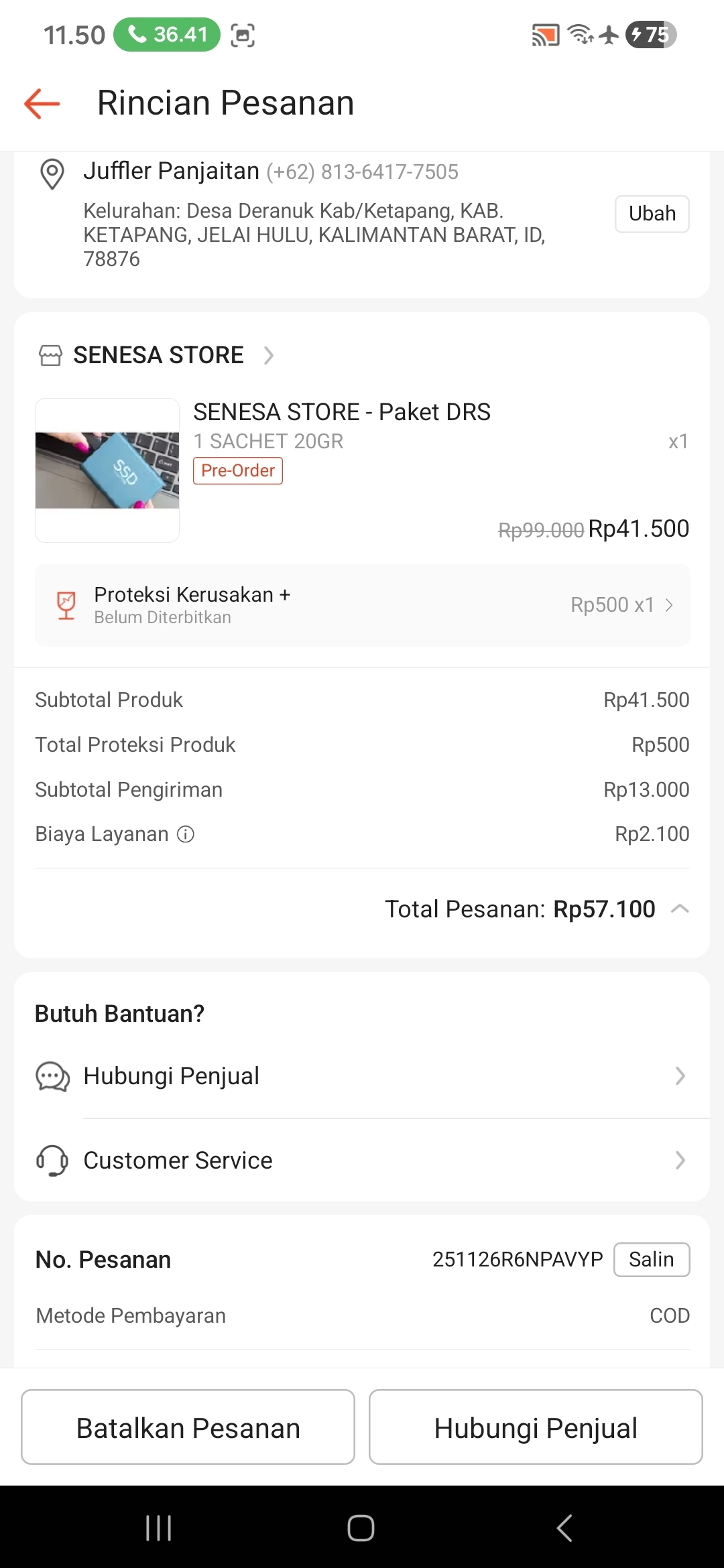The image size is (724, 1568).
Task: Collapse the Total Pesanan breakdown
Action: coord(680,909)
